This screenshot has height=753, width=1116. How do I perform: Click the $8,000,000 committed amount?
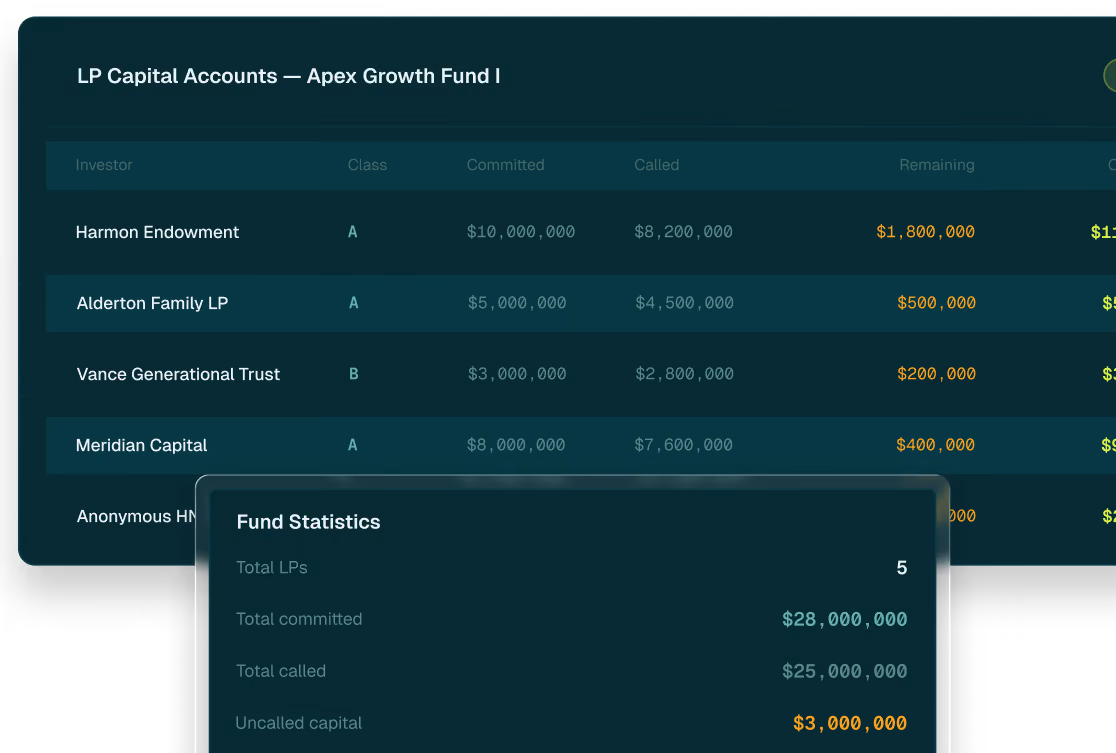(x=516, y=446)
